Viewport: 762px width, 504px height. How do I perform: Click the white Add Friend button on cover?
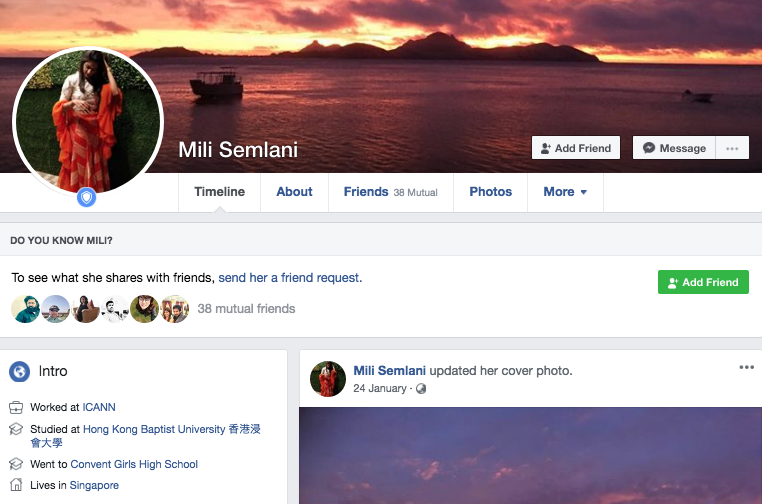576,148
